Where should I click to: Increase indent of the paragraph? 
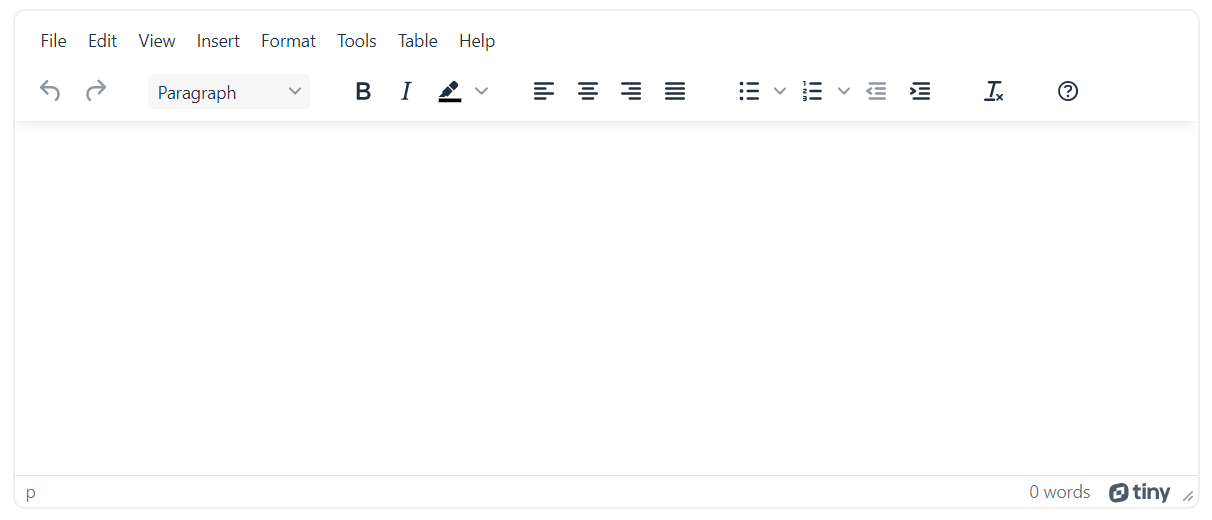pyautogui.click(x=920, y=91)
